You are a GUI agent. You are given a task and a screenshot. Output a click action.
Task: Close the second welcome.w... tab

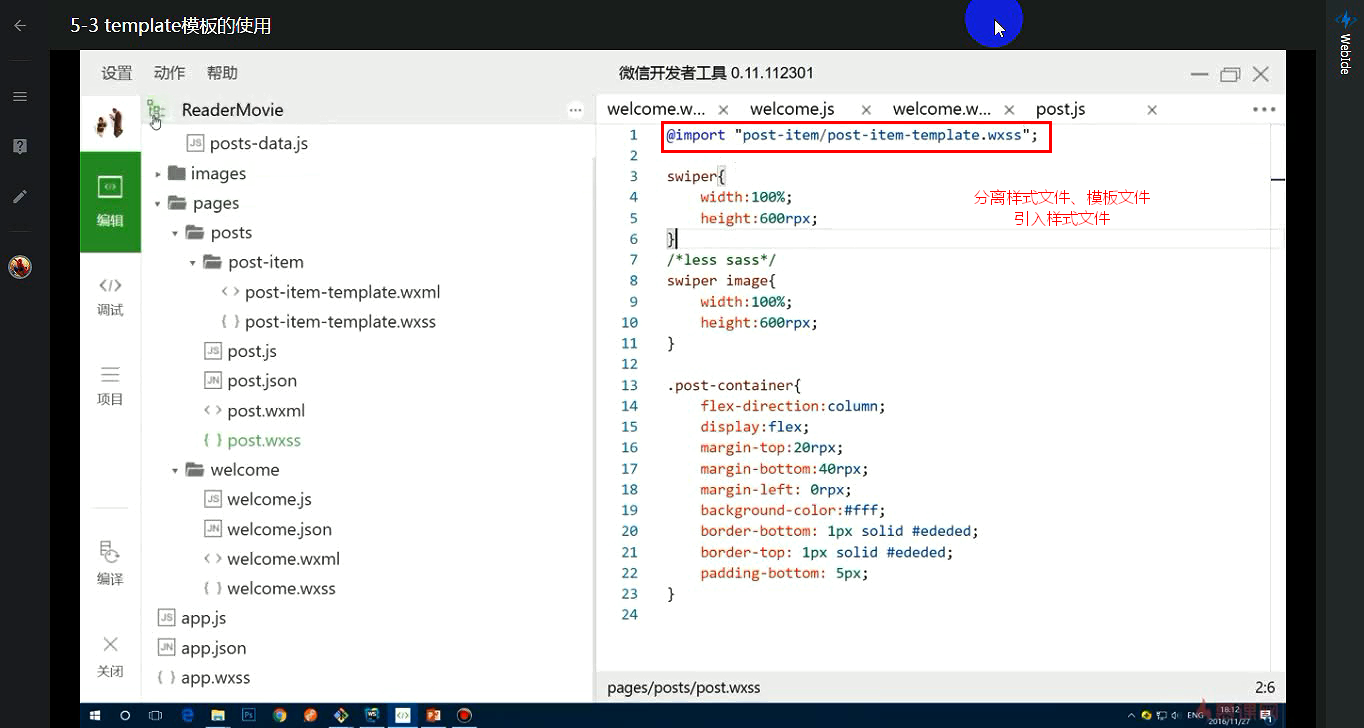tap(1009, 110)
